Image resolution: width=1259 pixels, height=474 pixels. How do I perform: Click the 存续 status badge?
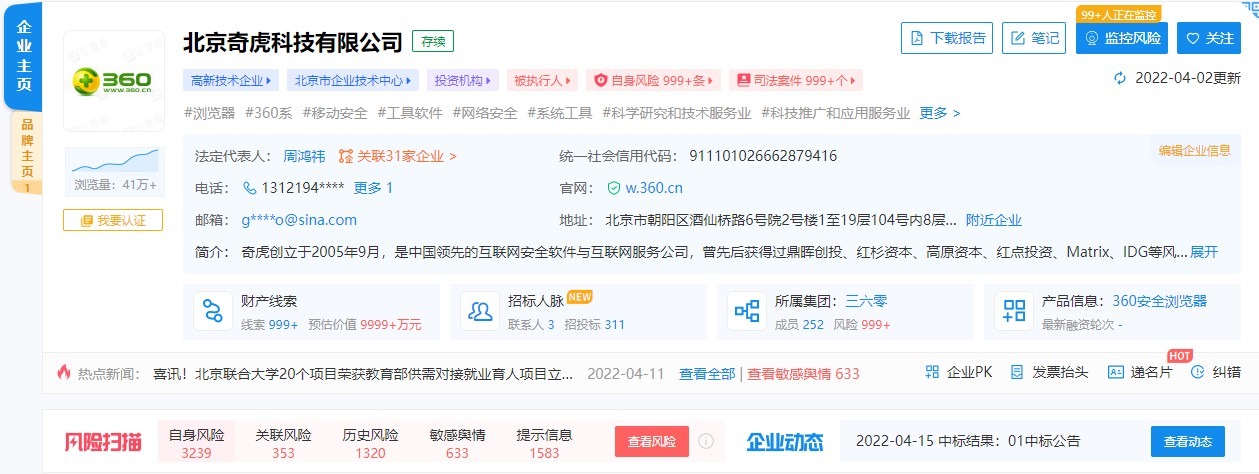click(x=433, y=42)
